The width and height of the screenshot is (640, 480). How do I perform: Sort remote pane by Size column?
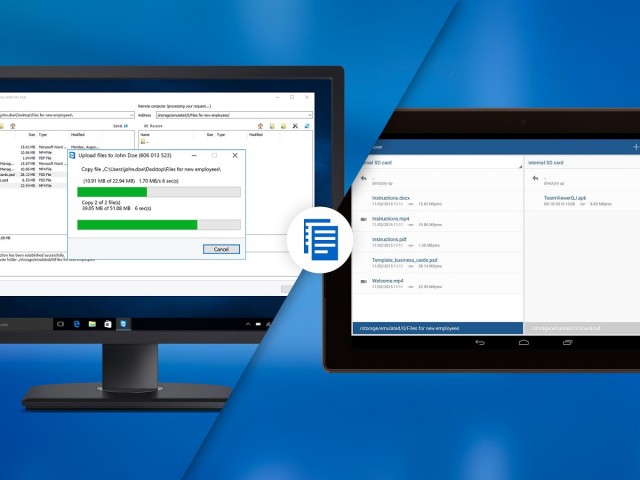(x=210, y=134)
